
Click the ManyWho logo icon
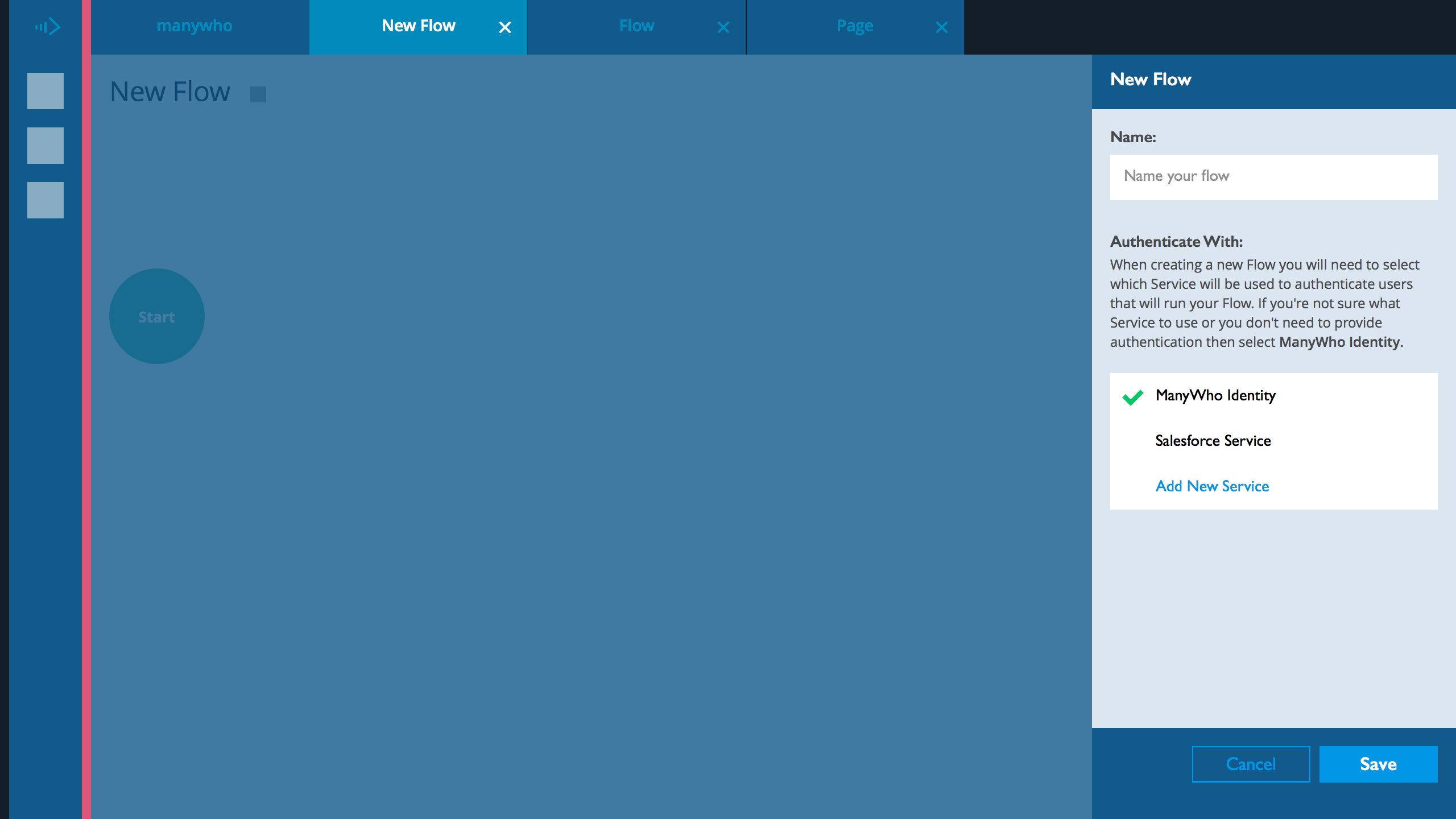(x=47, y=26)
